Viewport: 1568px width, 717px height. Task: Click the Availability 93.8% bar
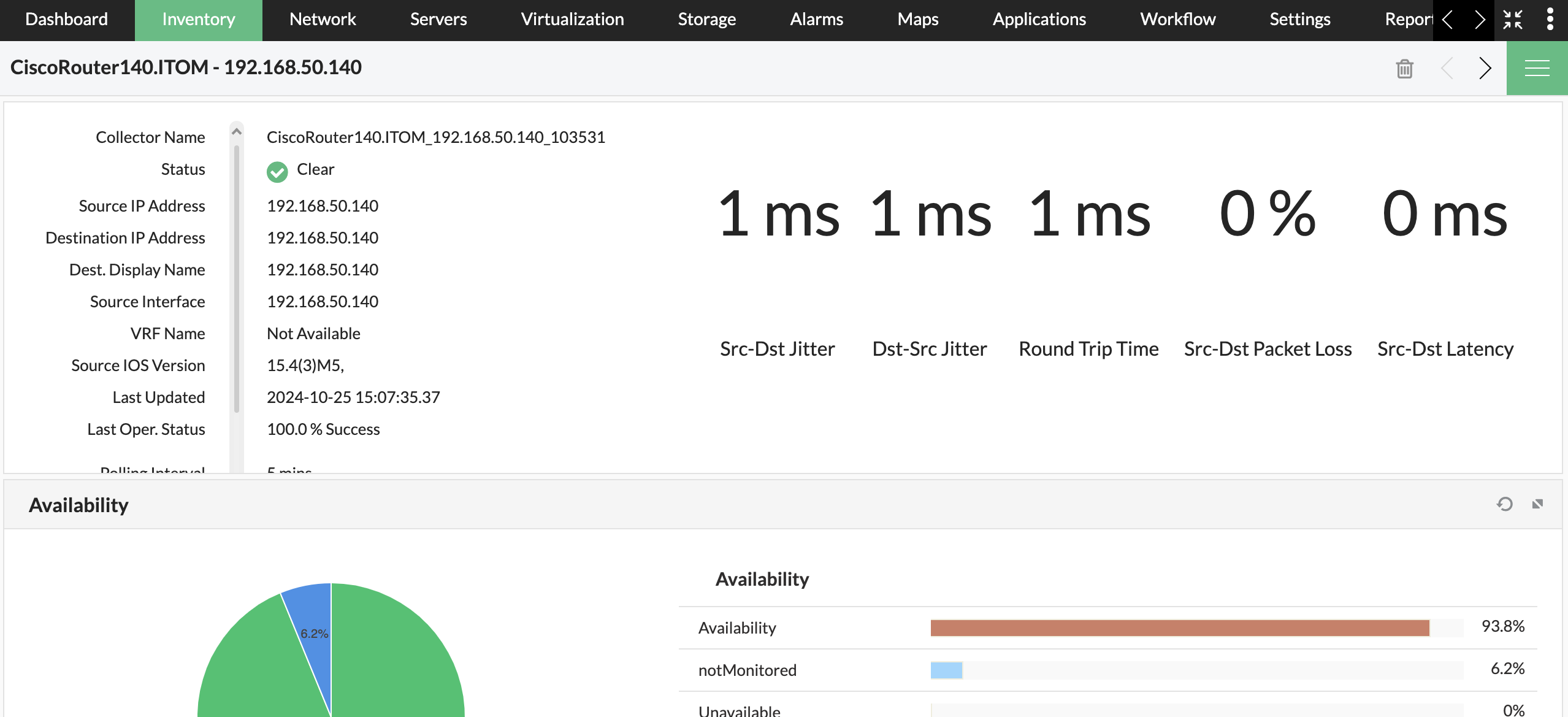(1179, 627)
